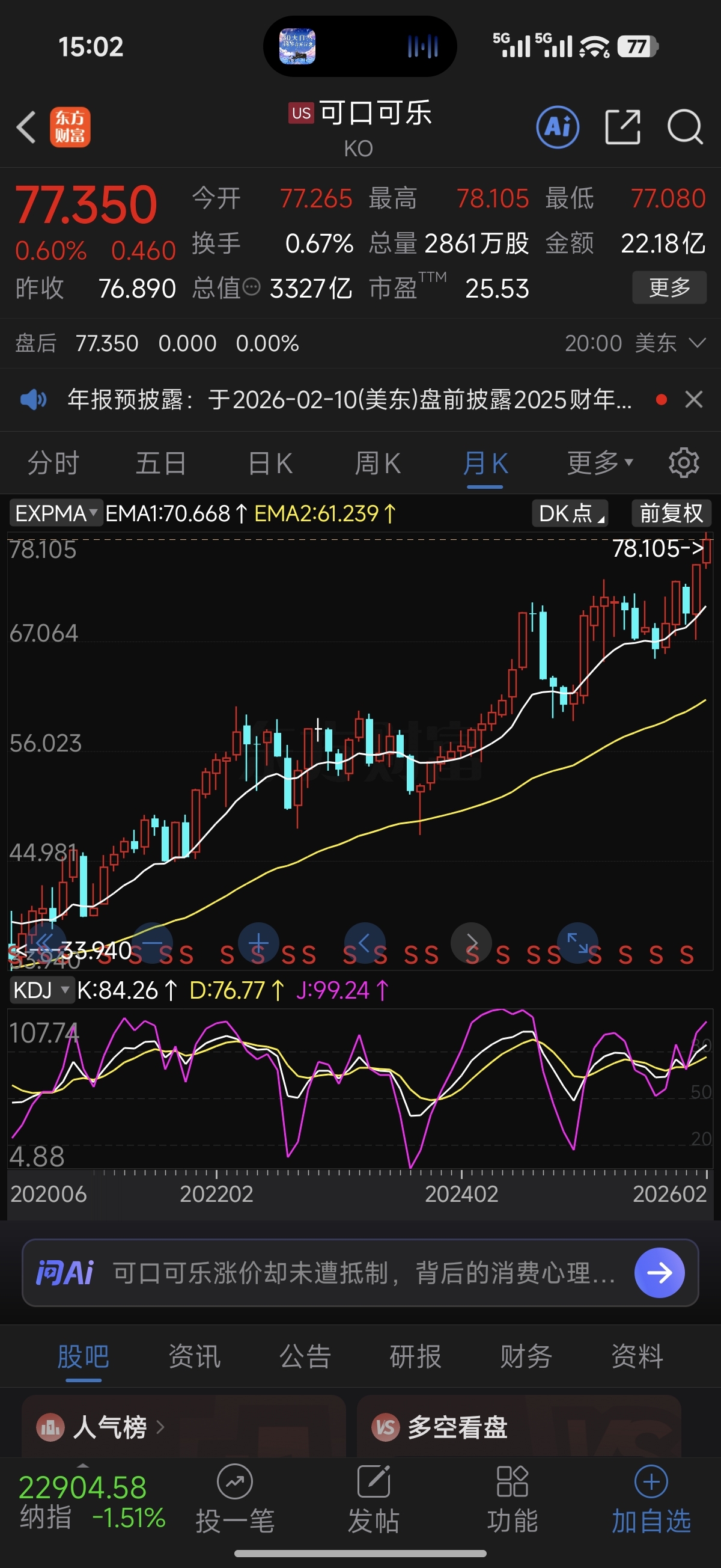
Task: Expand chart to fullscreen
Action: (x=577, y=943)
